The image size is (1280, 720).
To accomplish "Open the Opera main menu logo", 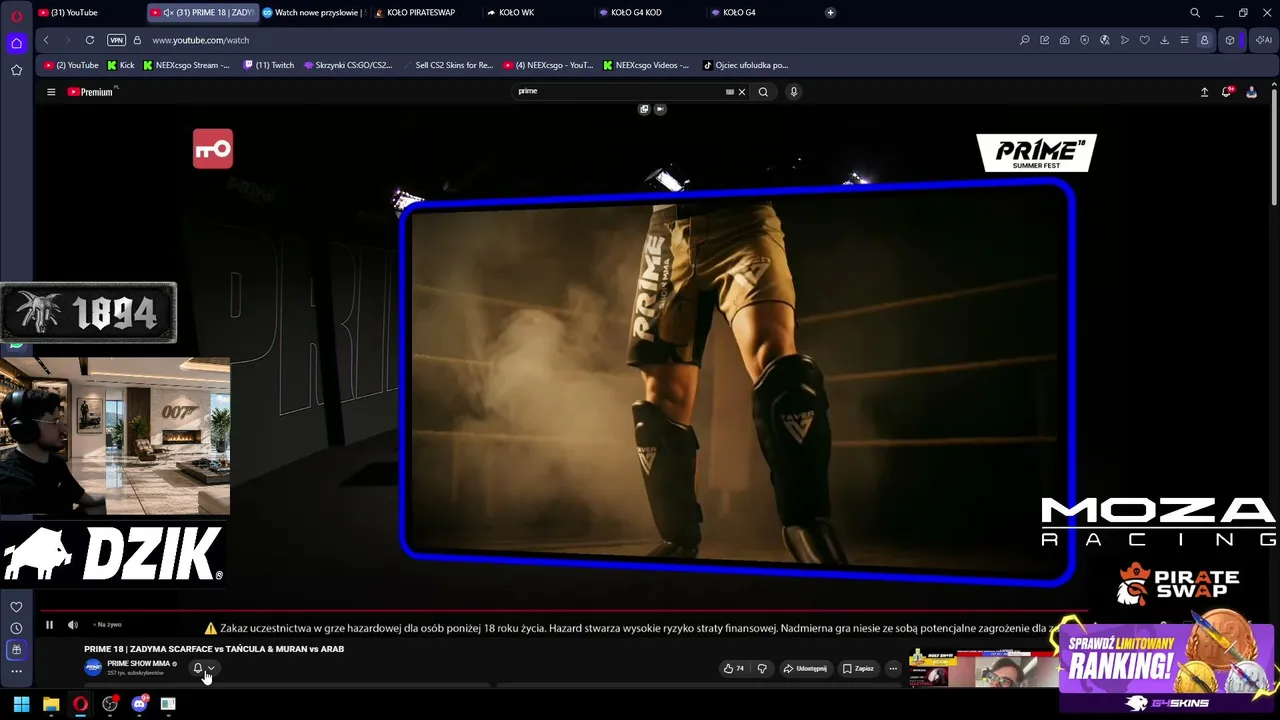I will [16, 16].
